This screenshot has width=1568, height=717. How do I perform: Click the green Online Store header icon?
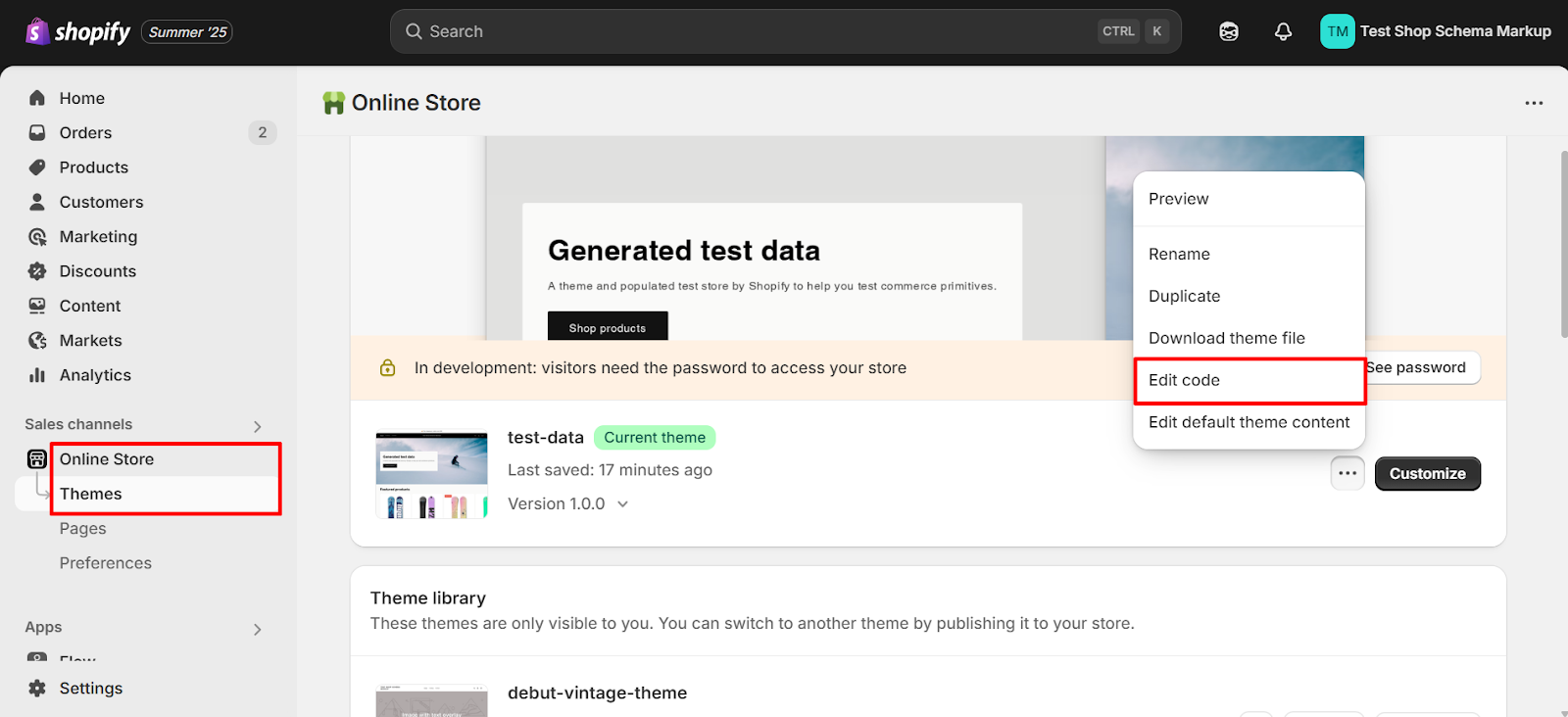click(x=334, y=103)
